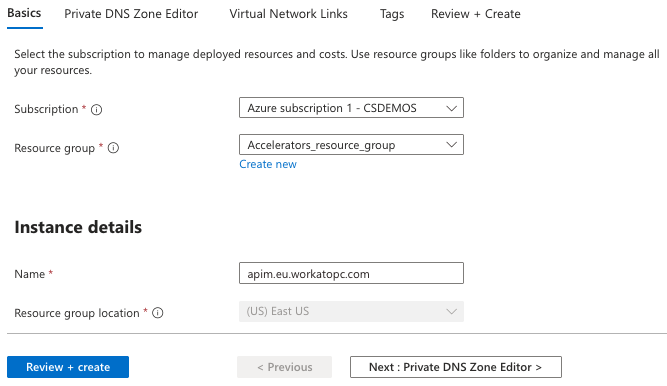Select the Instance details heading

pos(78,227)
